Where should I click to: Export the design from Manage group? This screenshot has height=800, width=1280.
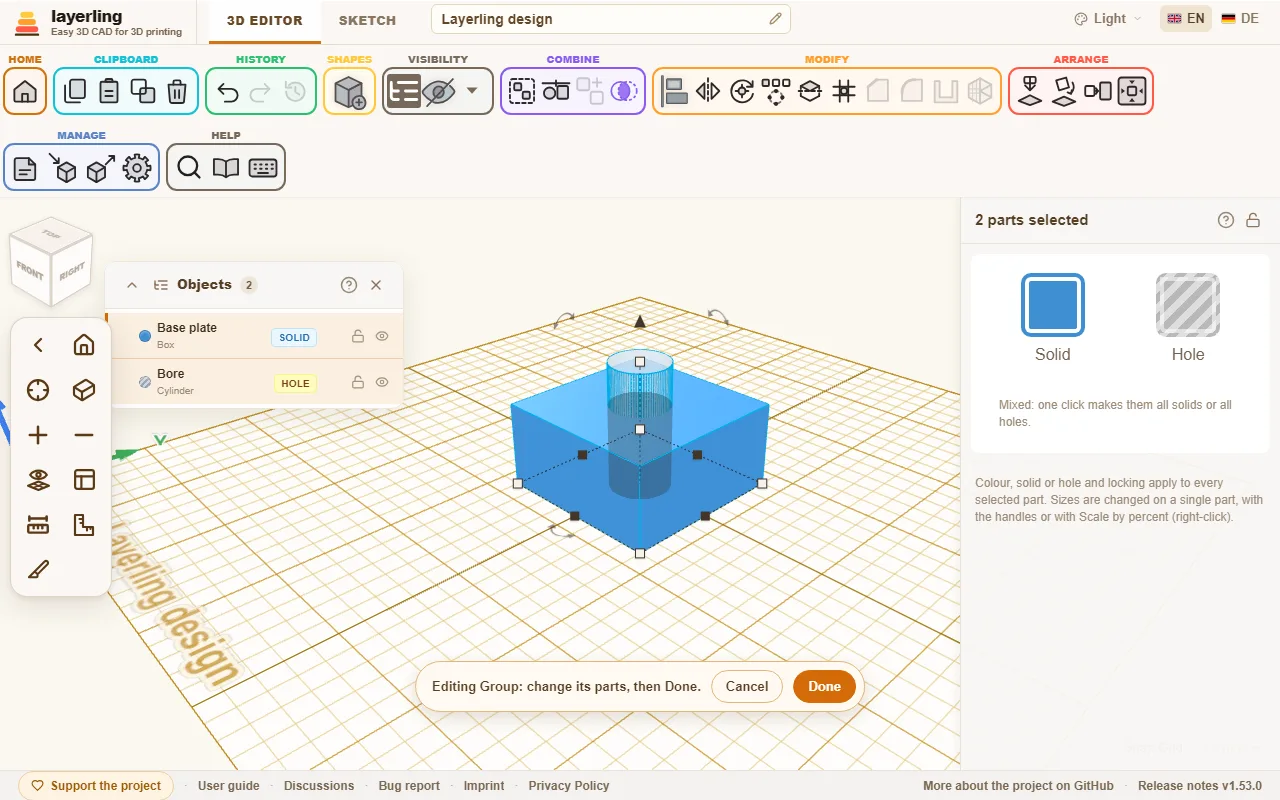[x=99, y=168]
